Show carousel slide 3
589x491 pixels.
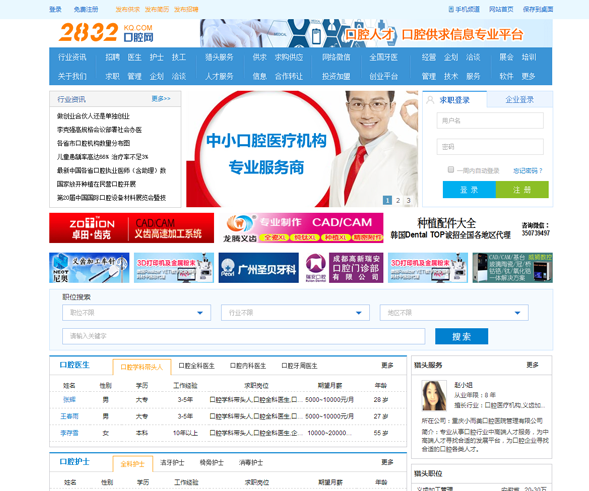pyautogui.click(x=408, y=200)
